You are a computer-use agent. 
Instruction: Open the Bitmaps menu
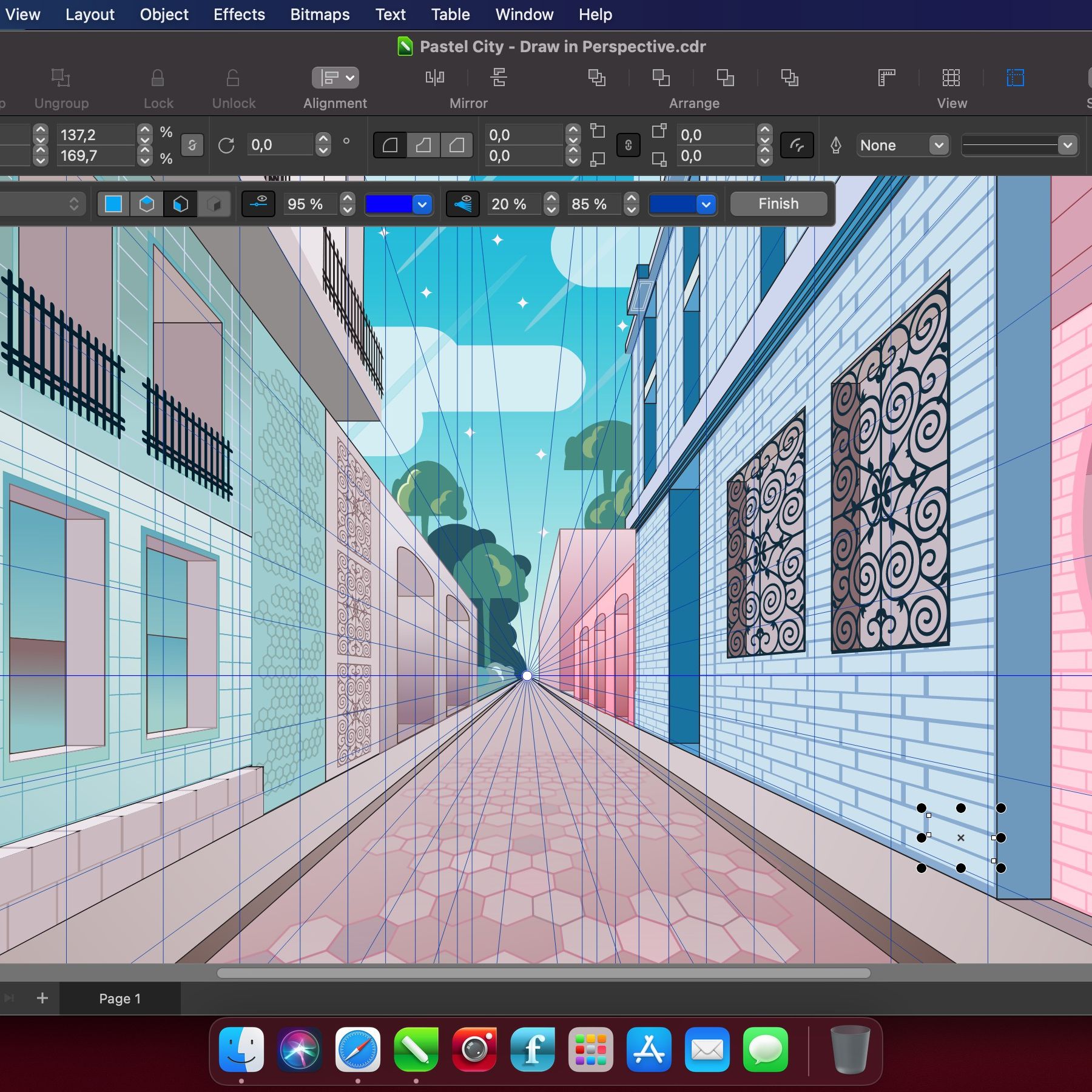point(320,15)
